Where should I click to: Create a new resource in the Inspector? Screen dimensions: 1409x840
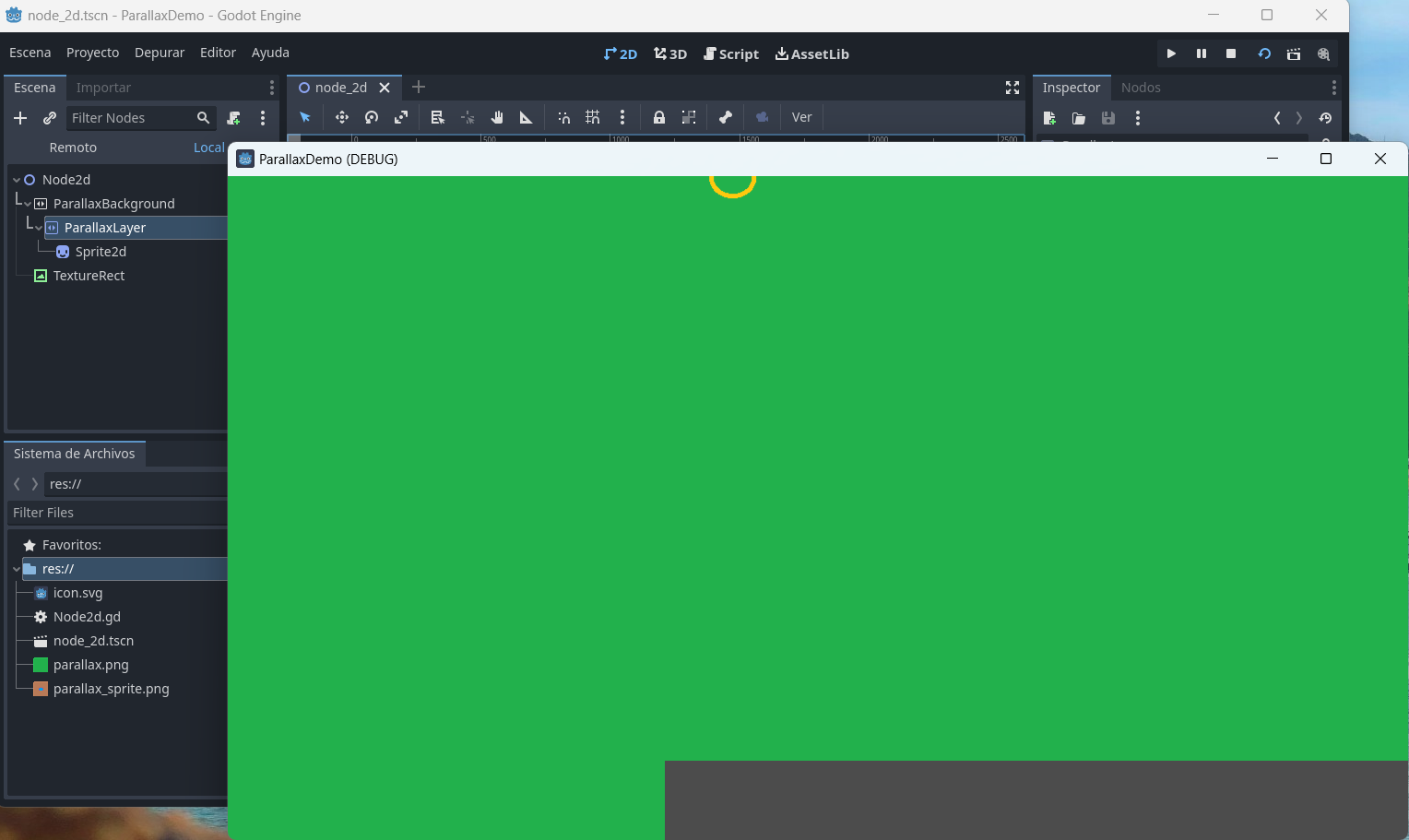(x=1049, y=118)
